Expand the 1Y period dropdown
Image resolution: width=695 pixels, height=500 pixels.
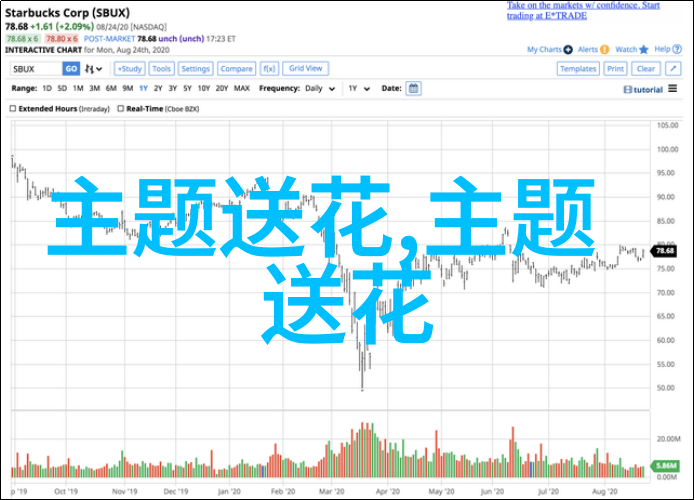356,88
